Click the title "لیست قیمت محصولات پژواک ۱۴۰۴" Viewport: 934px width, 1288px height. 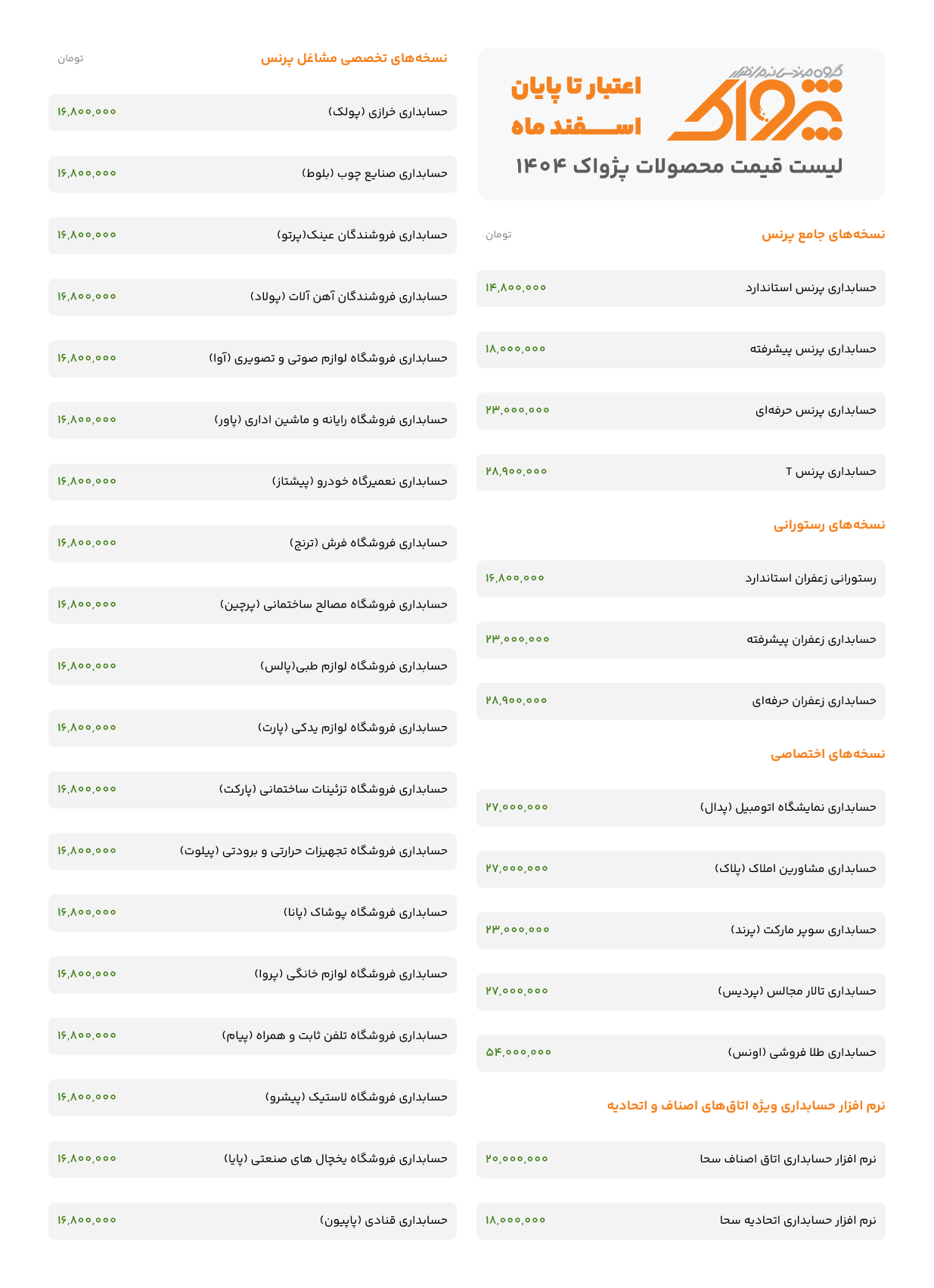coord(678,166)
